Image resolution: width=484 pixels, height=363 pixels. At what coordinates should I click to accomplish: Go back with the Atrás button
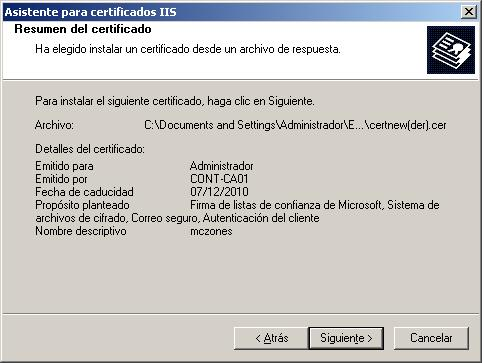(271, 338)
